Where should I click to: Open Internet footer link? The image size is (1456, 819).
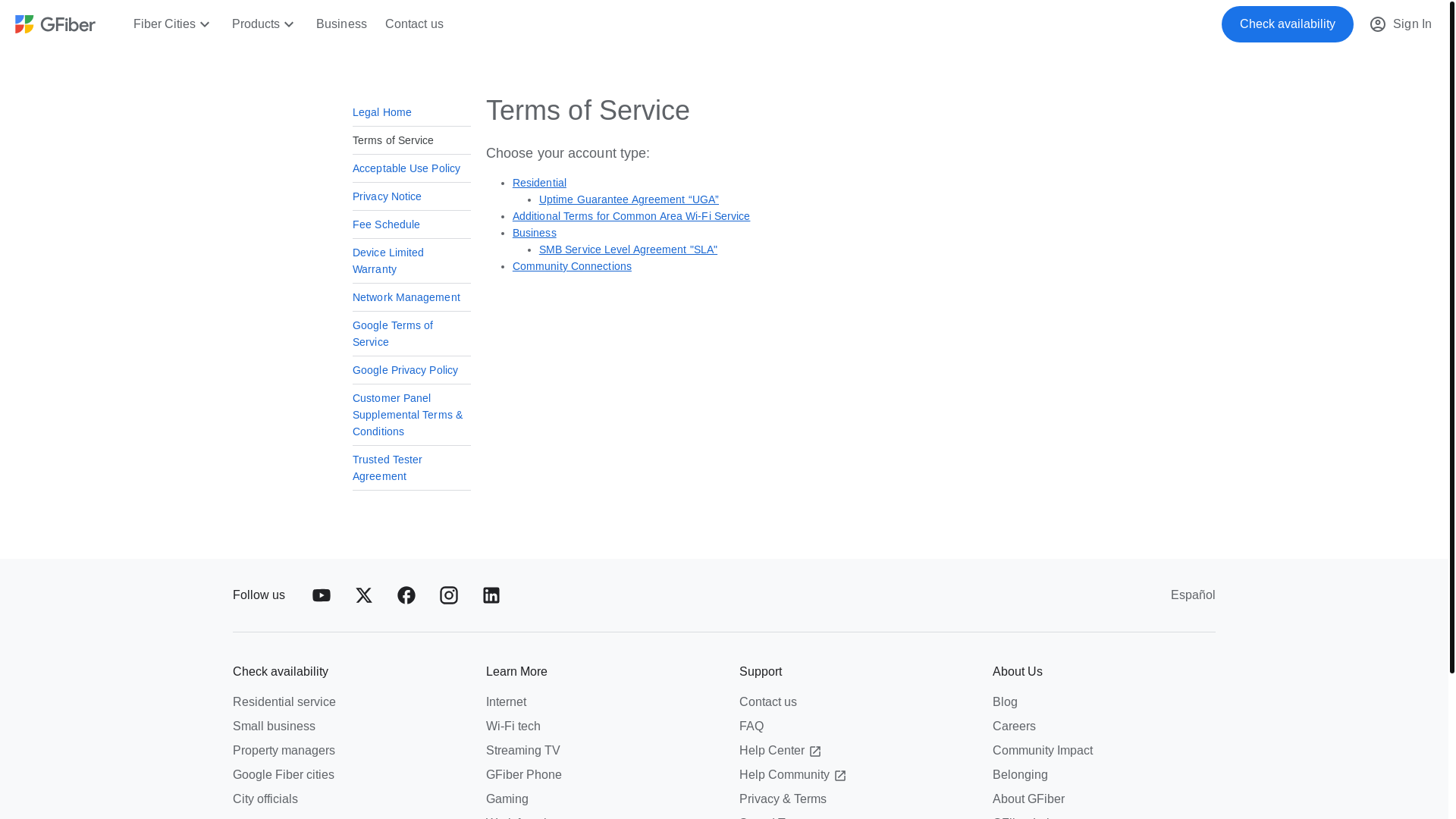tap(506, 702)
